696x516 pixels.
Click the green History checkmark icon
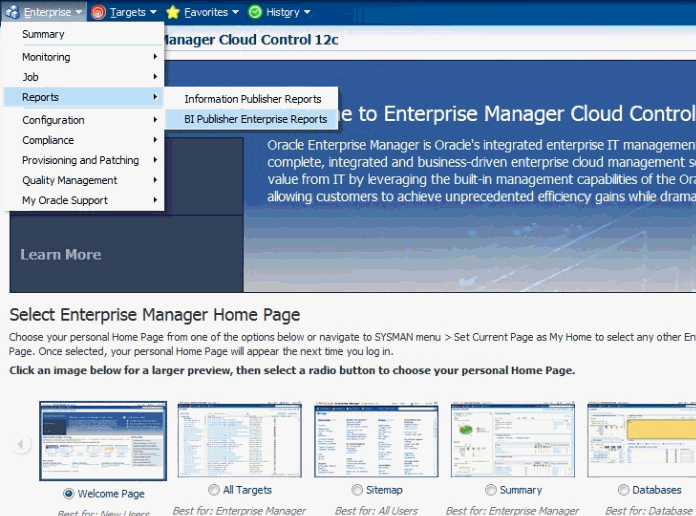[255, 12]
